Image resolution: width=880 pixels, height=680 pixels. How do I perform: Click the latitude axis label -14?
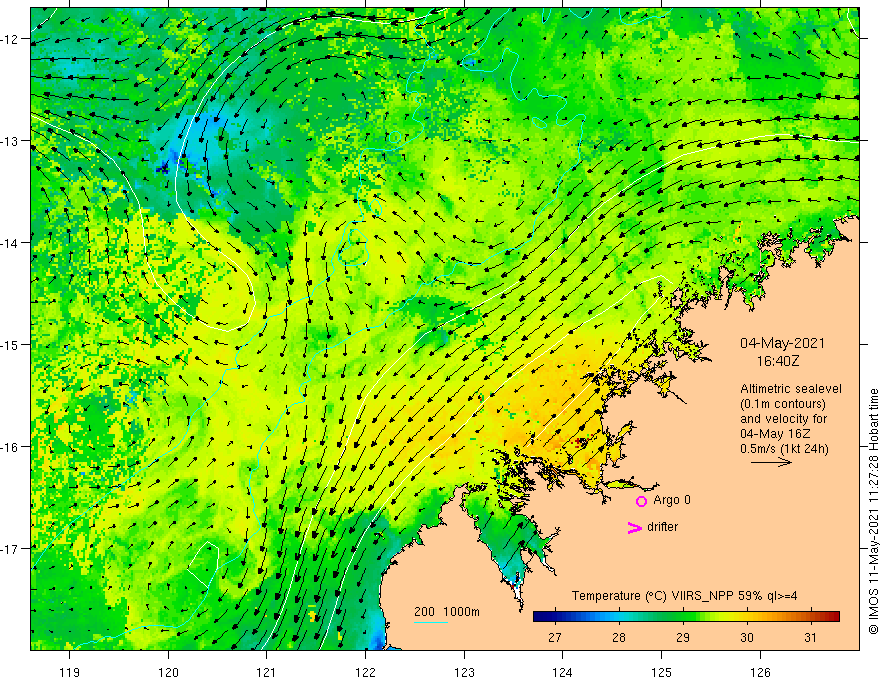click(x=11, y=243)
